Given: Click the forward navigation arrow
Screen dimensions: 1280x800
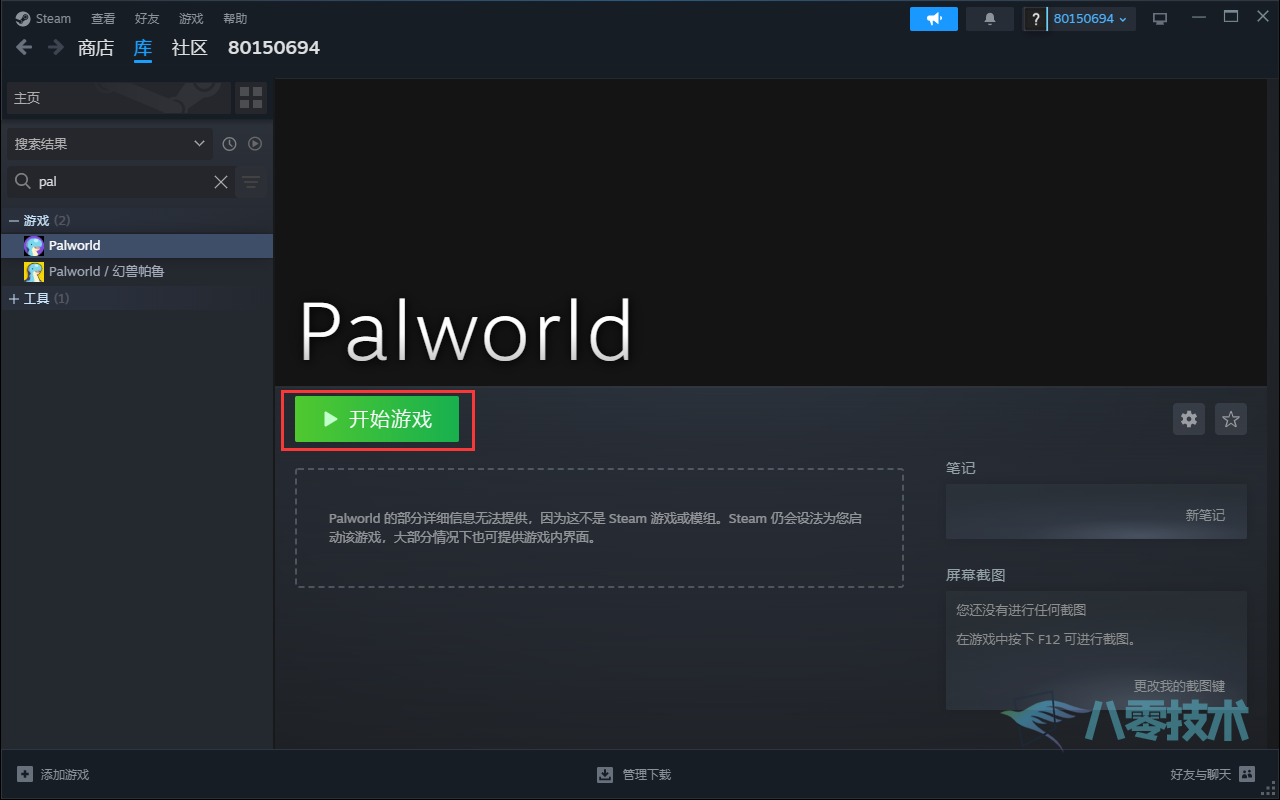Looking at the screenshot, I should tap(56, 47).
